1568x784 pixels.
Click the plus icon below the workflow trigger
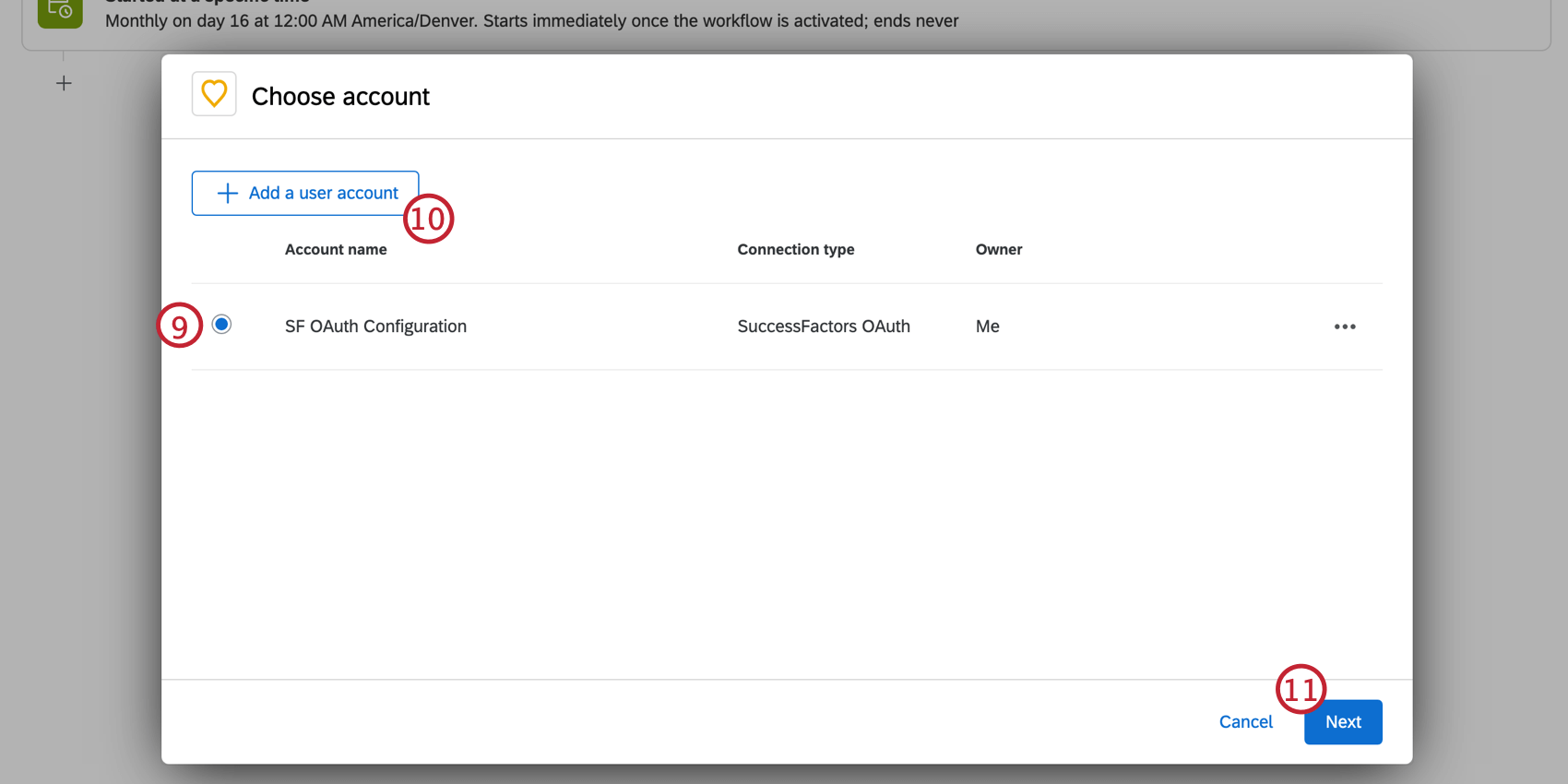tap(64, 84)
